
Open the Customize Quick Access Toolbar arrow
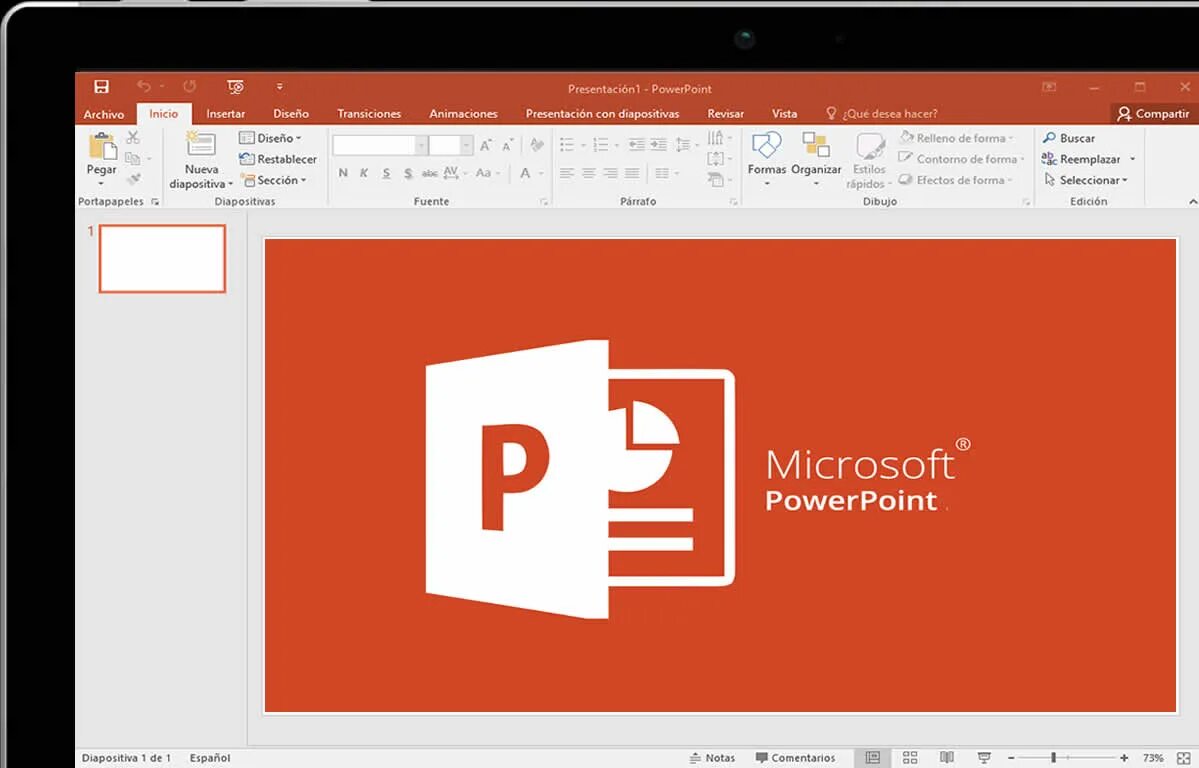[x=279, y=86]
